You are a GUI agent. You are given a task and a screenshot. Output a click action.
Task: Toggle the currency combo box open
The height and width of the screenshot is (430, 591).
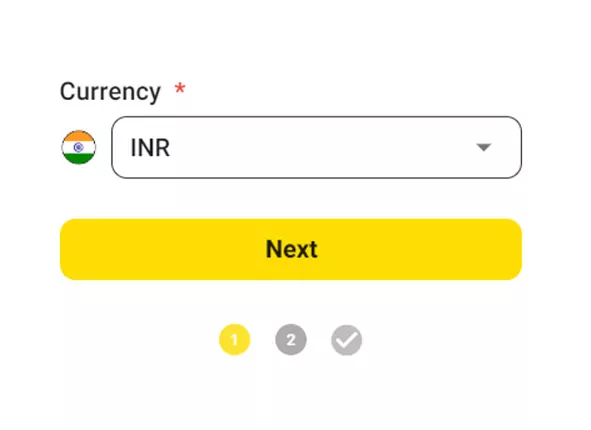coord(317,147)
